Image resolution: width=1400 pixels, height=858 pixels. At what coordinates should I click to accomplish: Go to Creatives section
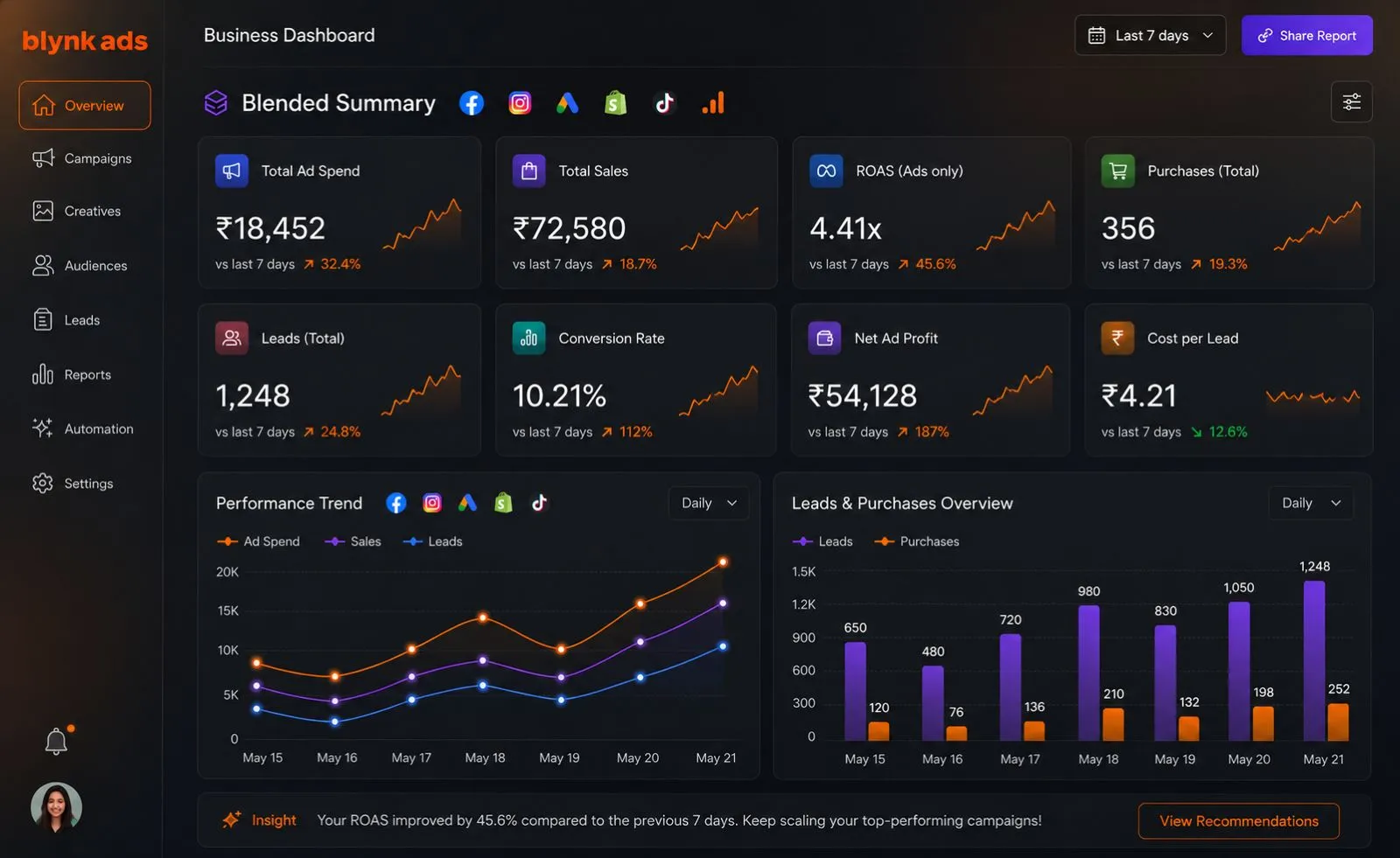[x=77, y=211]
